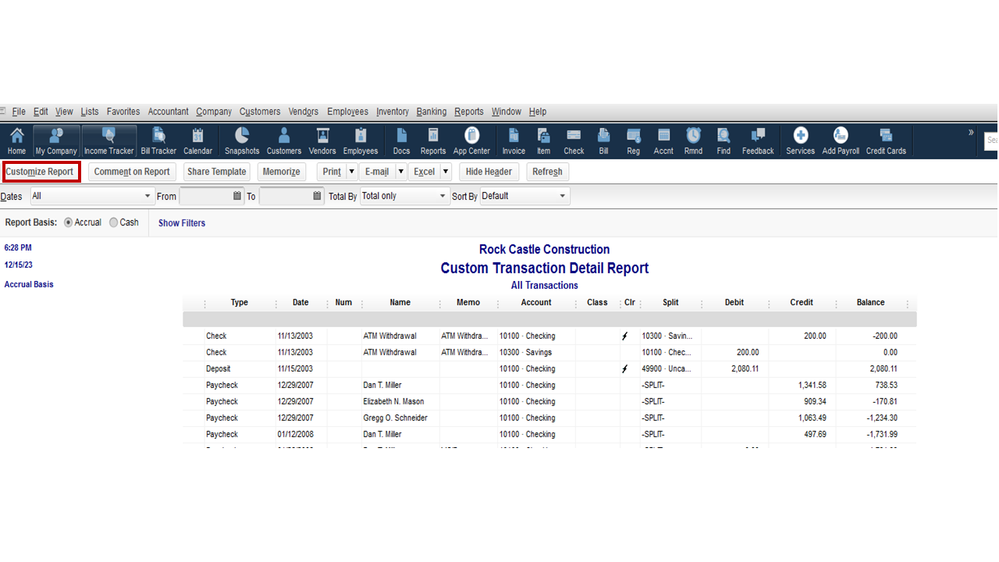This screenshot has height=562, width=999.
Task: Open the Calendar icon
Action: point(198,141)
